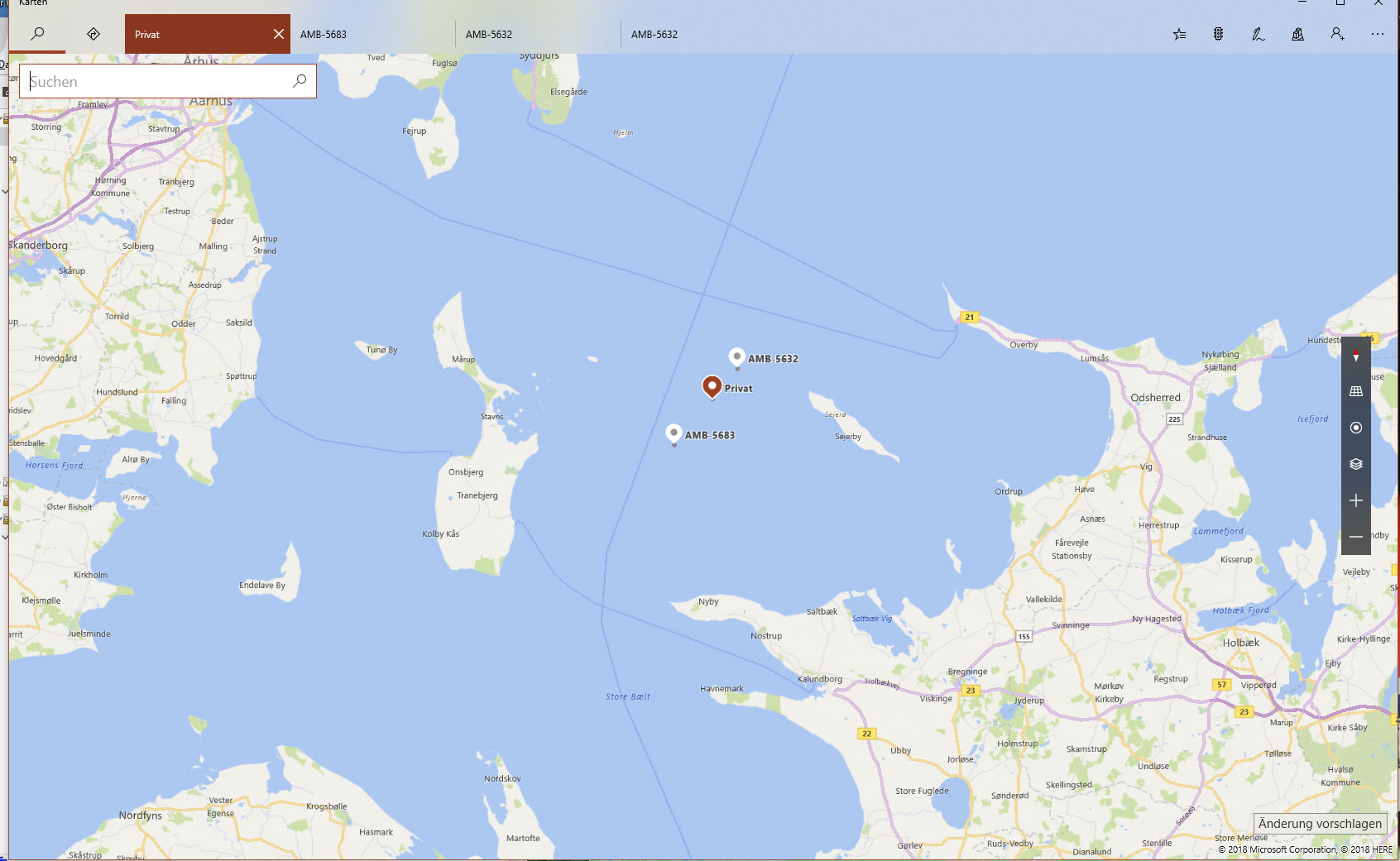The height and width of the screenshot is (861, 1400).
Task: Toggle the traffic light icon
Action: pyautogui.click(x=1218, y=34)
